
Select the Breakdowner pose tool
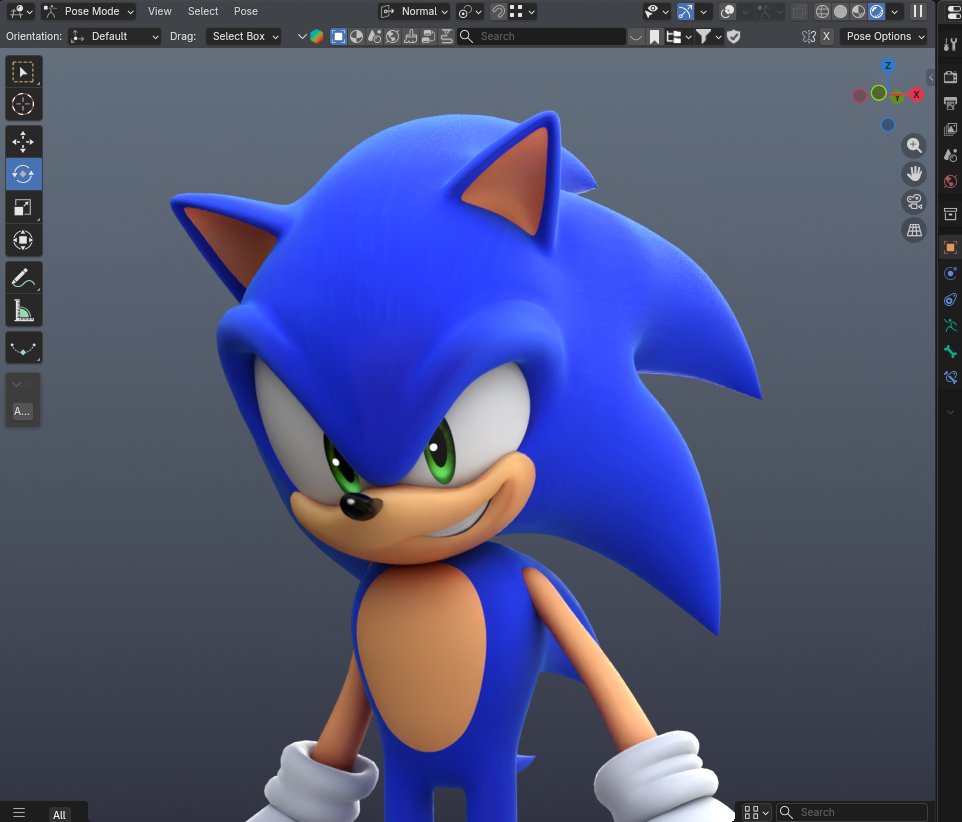(x=23, y=348)
